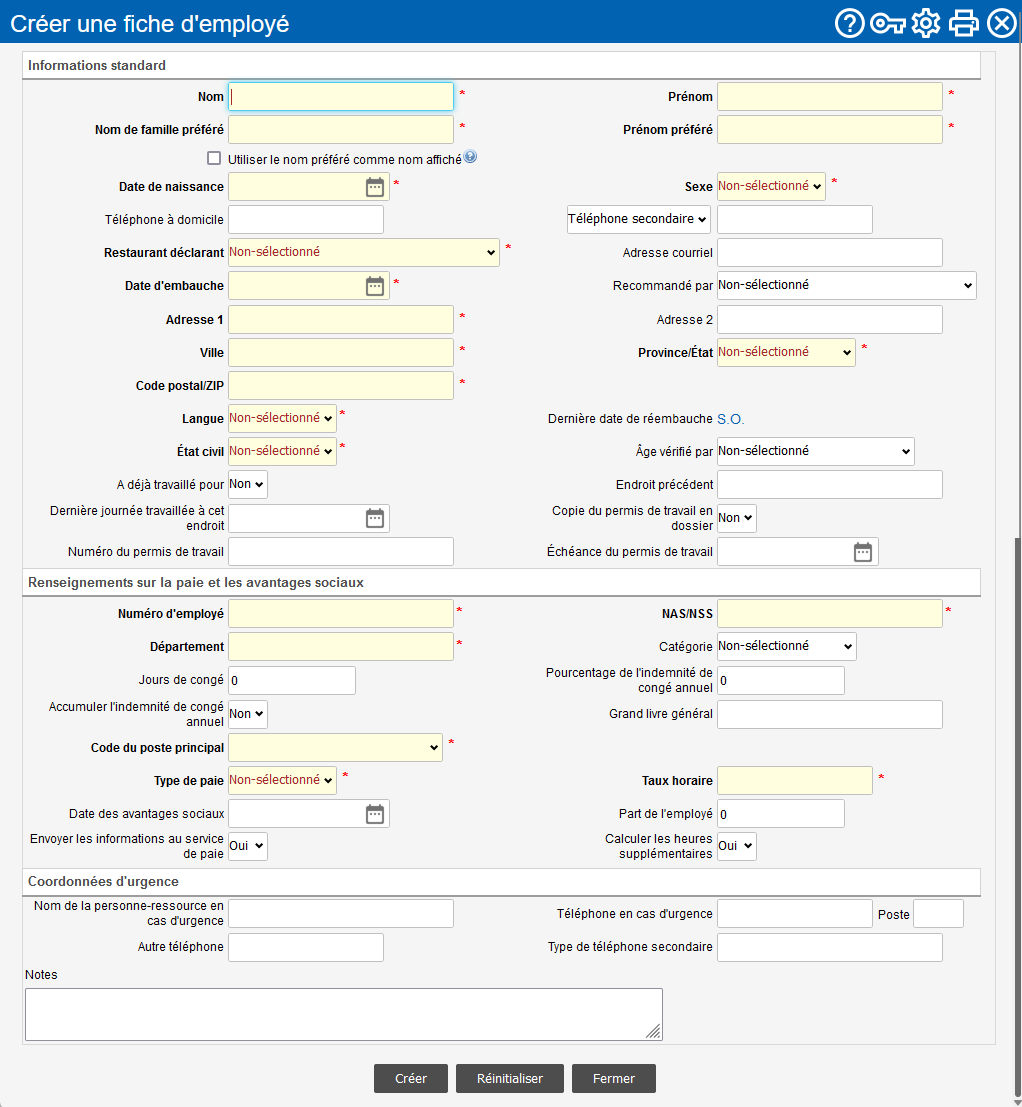1022x1107 pixels.
Task: Click Nom de la personne-ressource en cas d'urgence field
Action: click(x=340, y=914)
